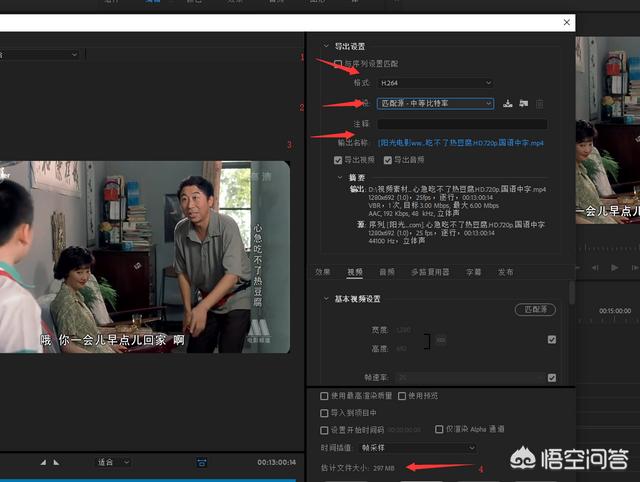Click the VBR target bitrate summary line

(x=433, y=205)
